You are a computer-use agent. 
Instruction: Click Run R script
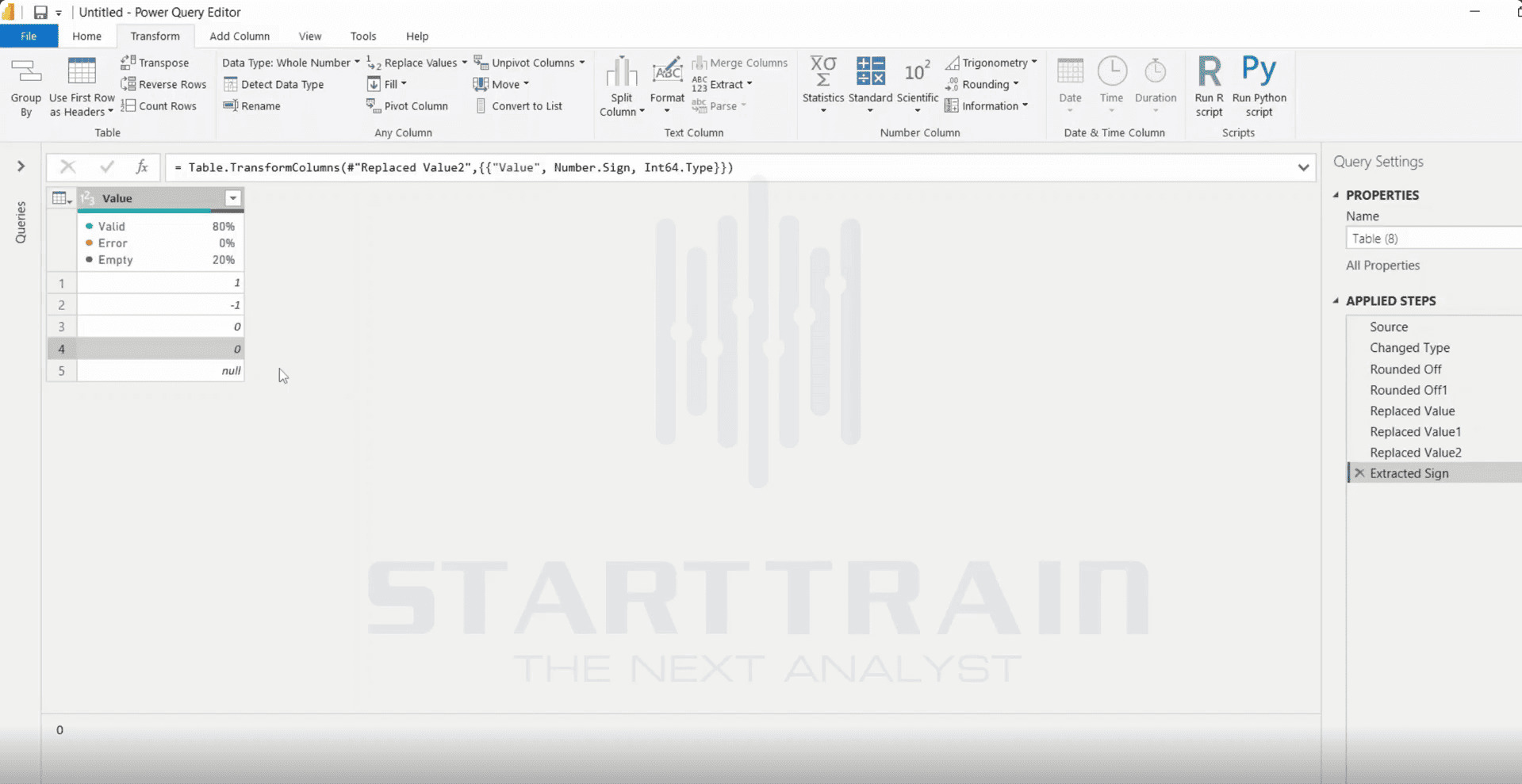click(1210, 87)
